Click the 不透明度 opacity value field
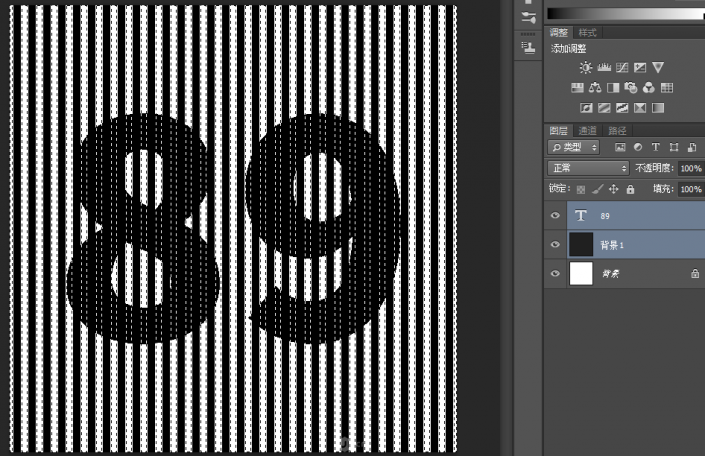Screen dimensions: 705x456 pos(690,168)
